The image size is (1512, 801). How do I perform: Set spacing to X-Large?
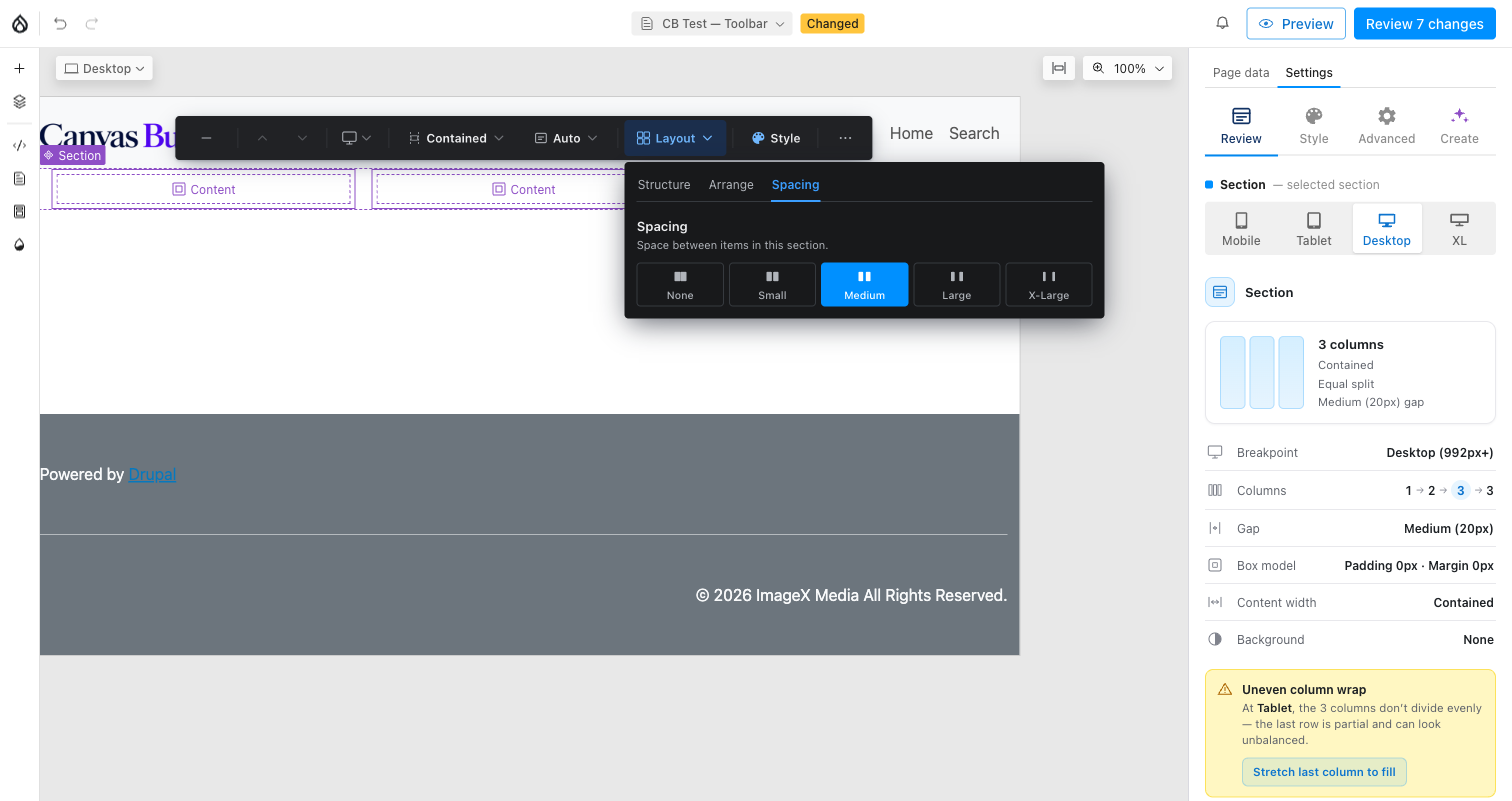click(1048, 285)
